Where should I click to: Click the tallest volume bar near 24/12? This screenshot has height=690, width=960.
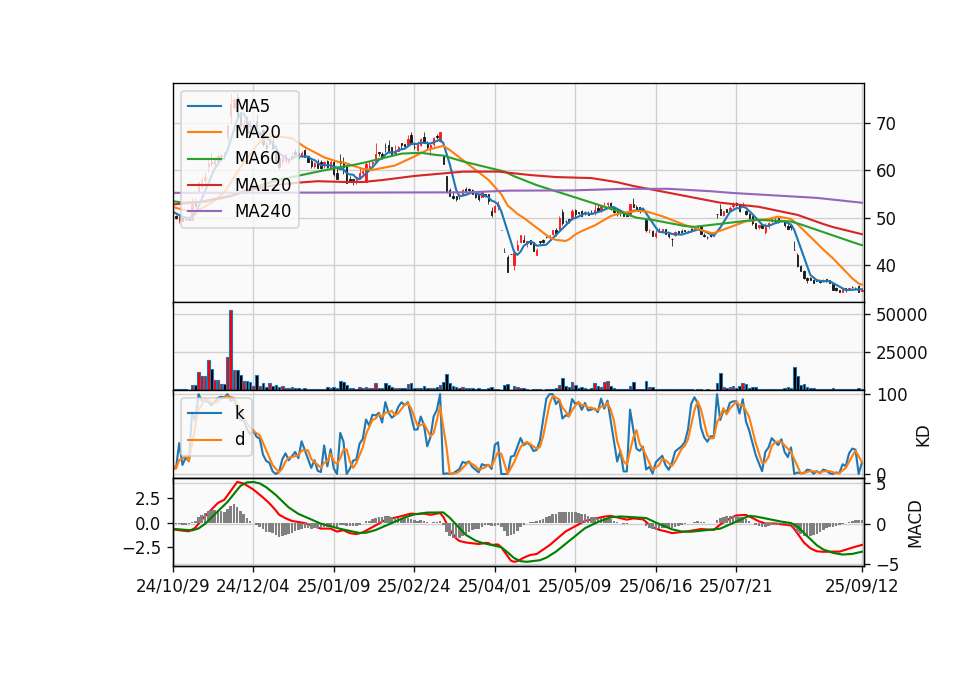coord(231,350)
